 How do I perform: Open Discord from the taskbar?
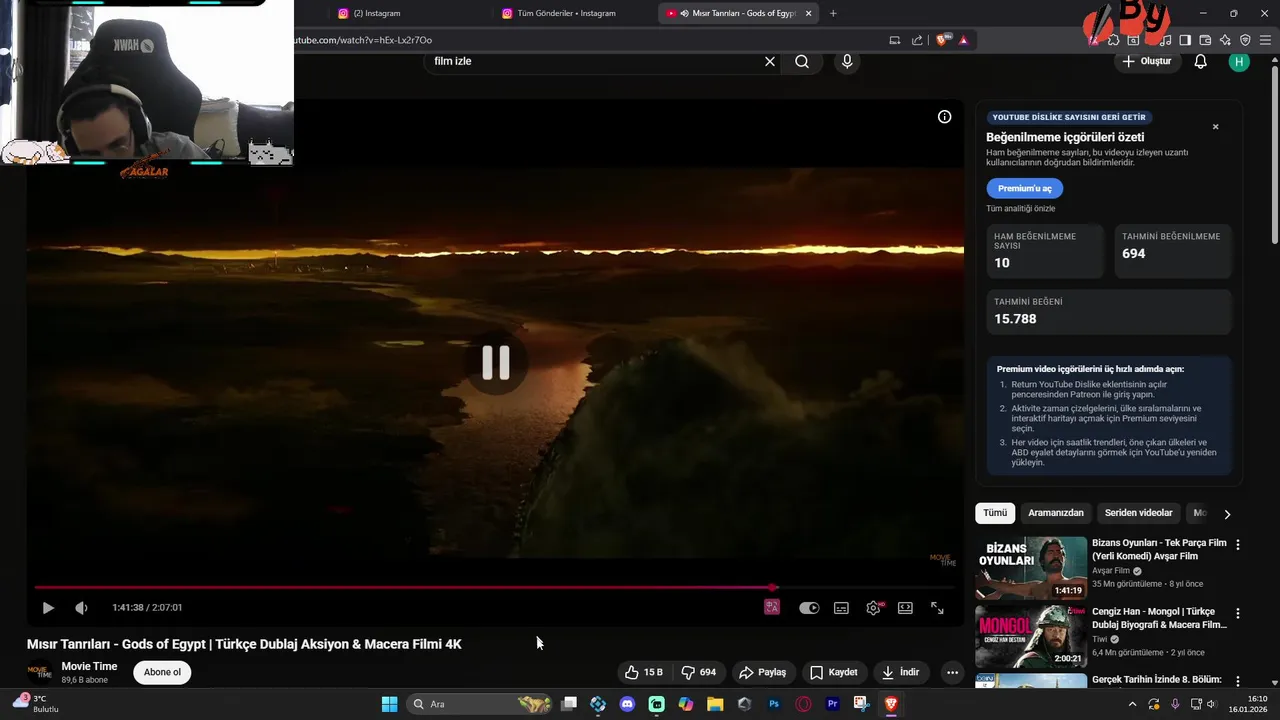coord(627,704)
